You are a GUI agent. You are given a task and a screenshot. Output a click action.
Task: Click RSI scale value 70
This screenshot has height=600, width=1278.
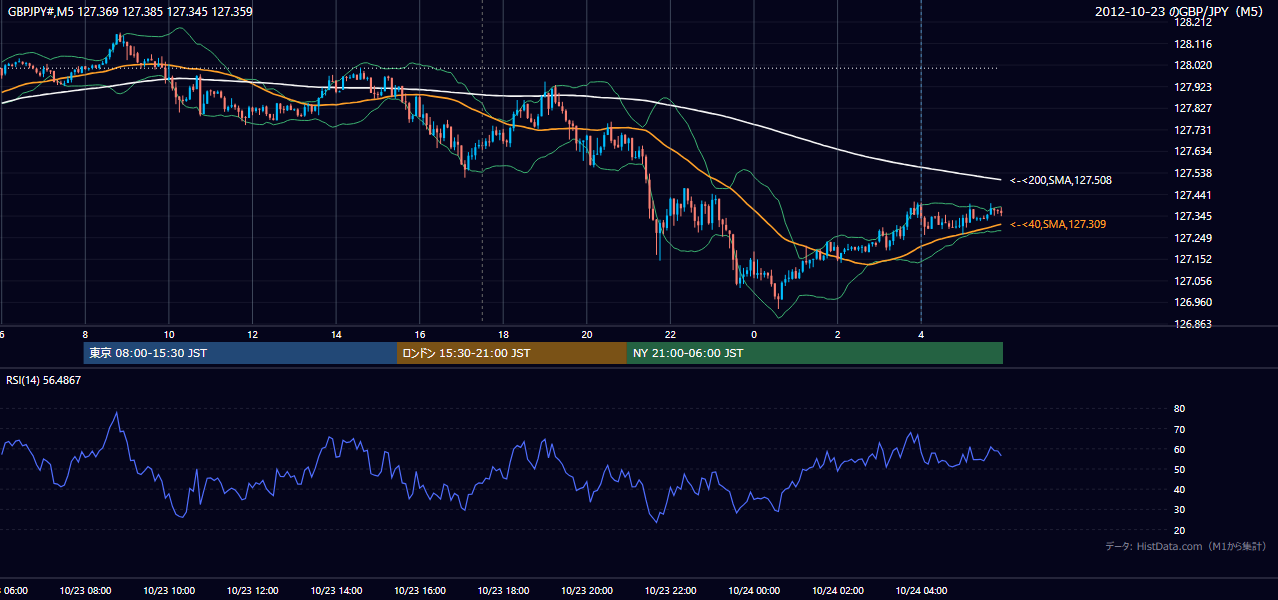pyautogui.click(x=1180, y=429)
